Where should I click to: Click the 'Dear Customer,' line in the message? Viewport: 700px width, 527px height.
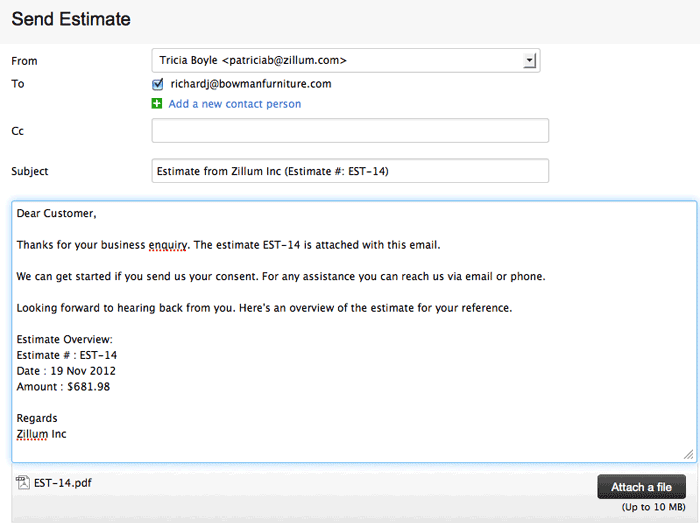tap(56, 213)
